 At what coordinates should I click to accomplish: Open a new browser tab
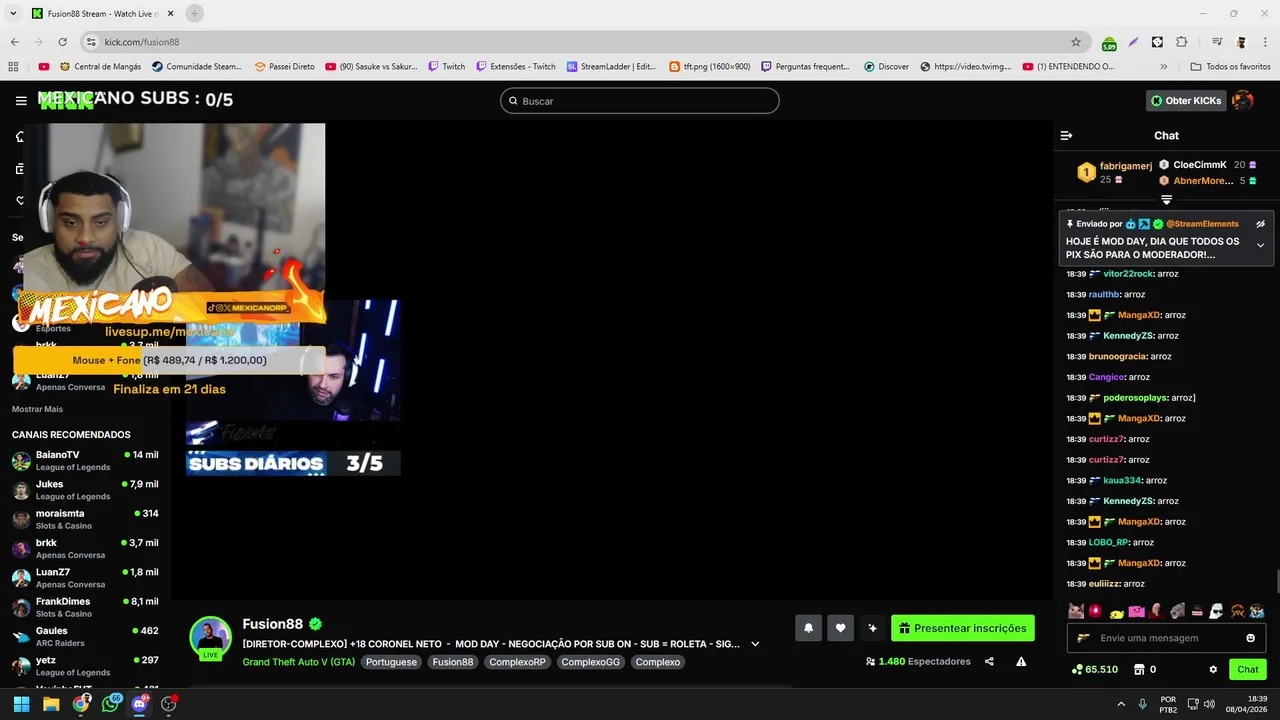pos(195,13)
